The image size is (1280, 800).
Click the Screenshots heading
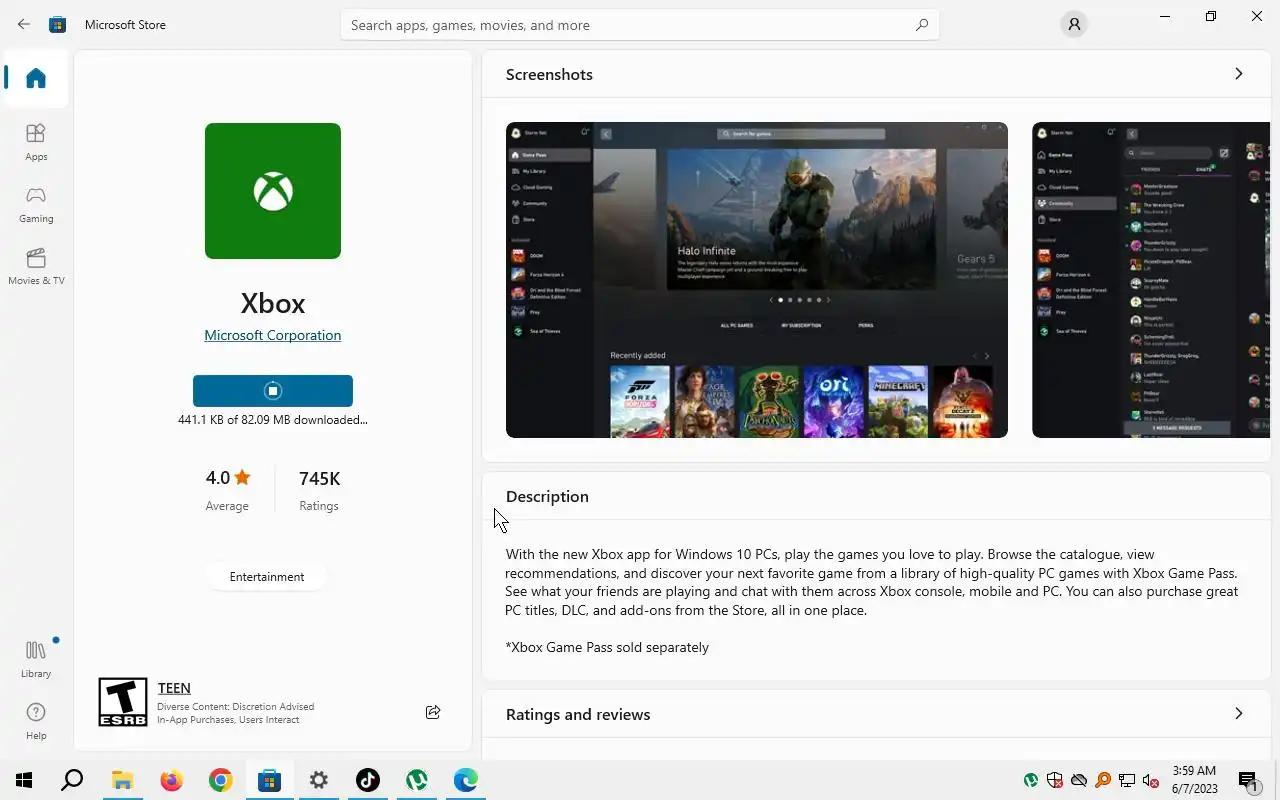(549, 74)
